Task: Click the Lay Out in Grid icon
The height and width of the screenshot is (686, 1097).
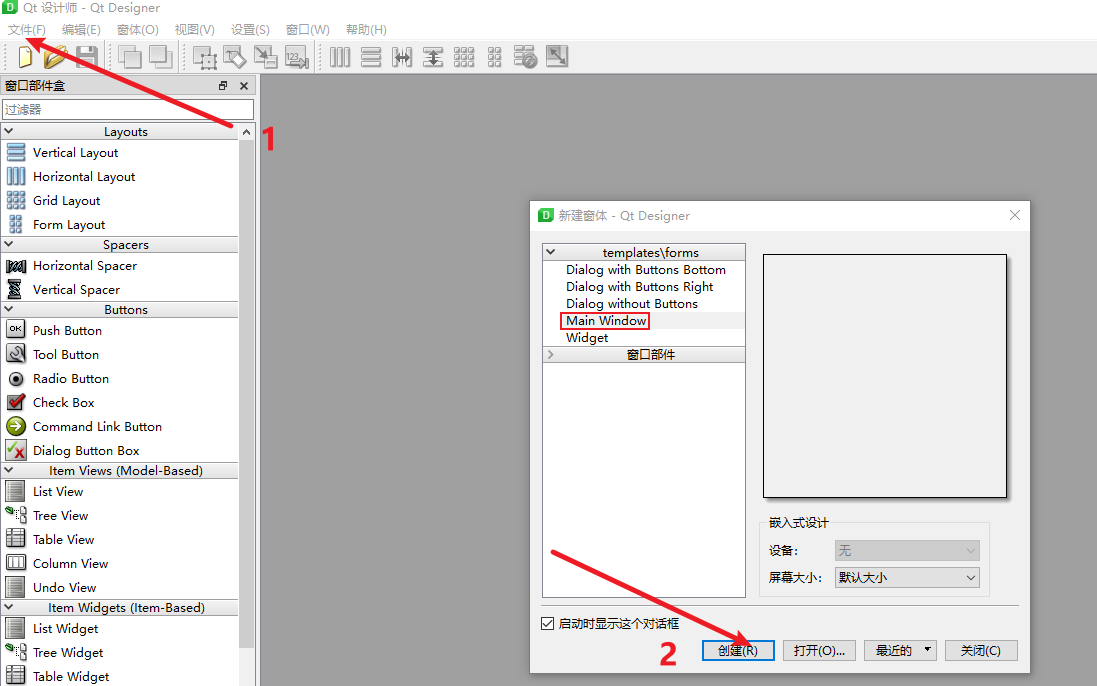Action: click(464, 57)
